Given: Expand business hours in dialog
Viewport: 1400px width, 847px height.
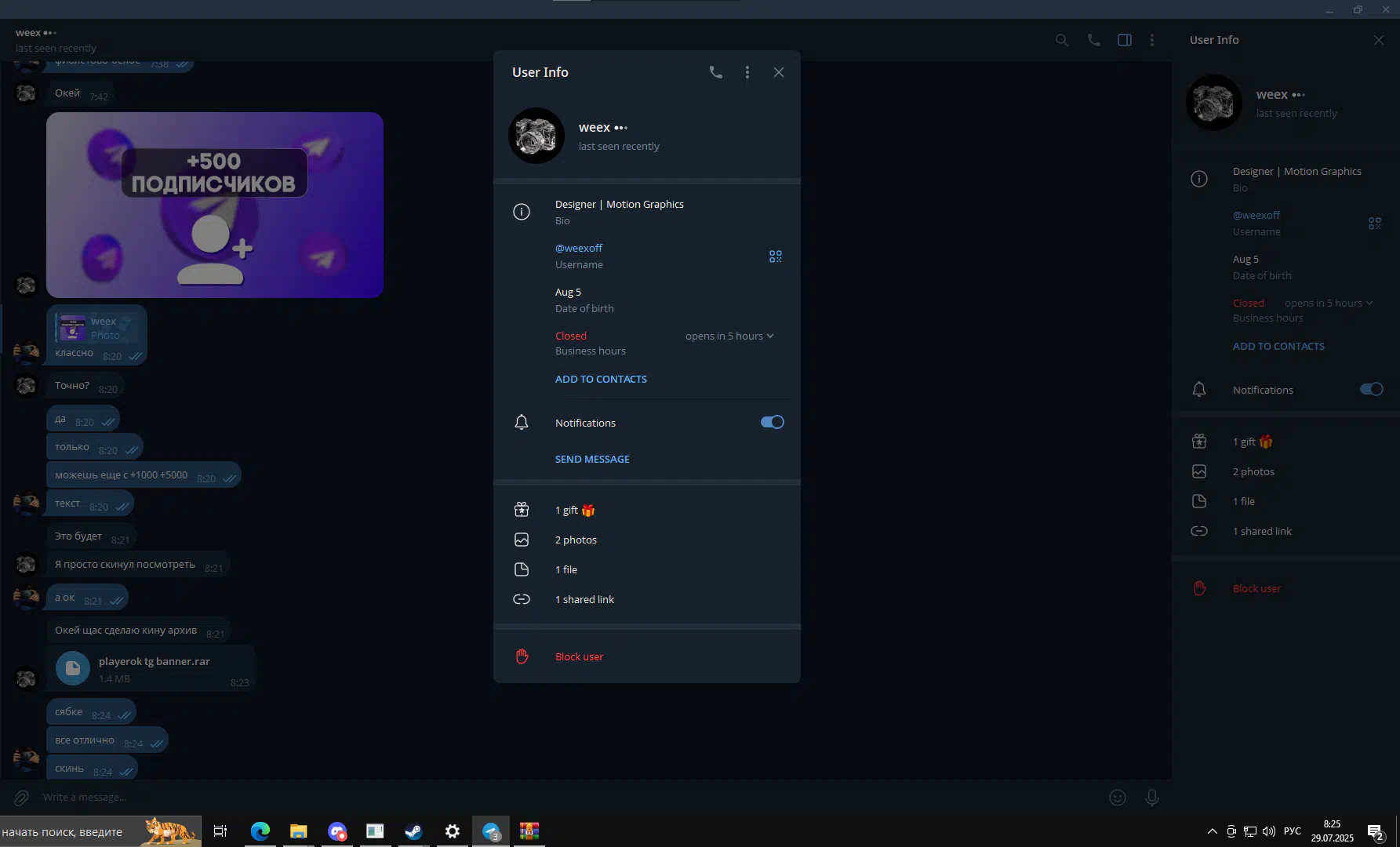Looking at the screenshot, I should (x=729, y=336).
